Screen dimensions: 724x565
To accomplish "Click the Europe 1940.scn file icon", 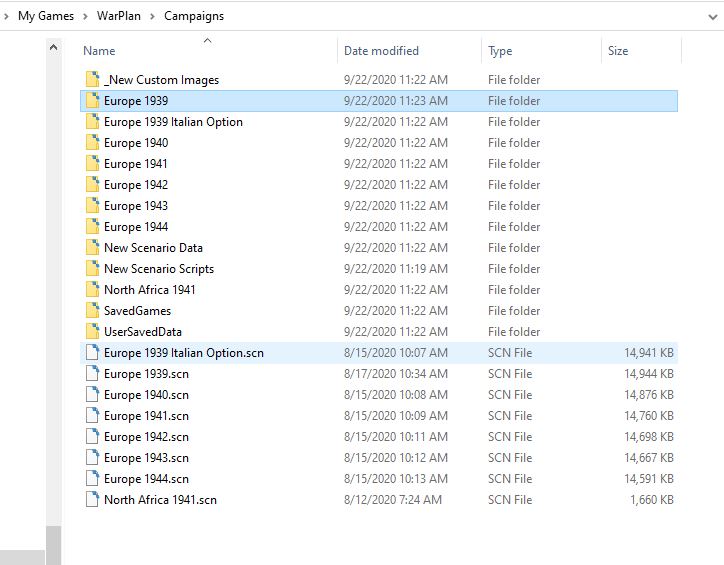I will pyautogui.click(x=92, y=395).
